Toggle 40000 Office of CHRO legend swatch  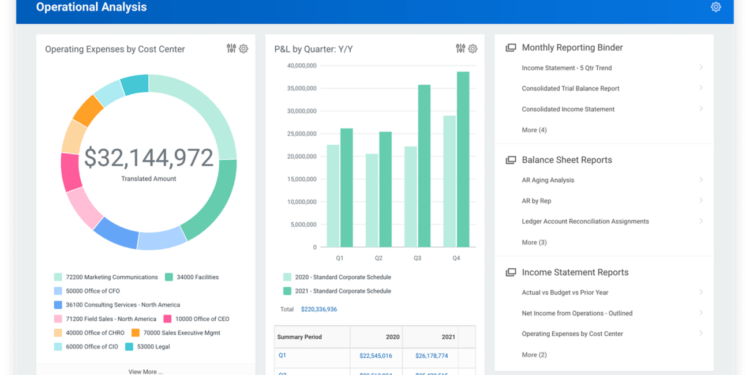point(58,332)
